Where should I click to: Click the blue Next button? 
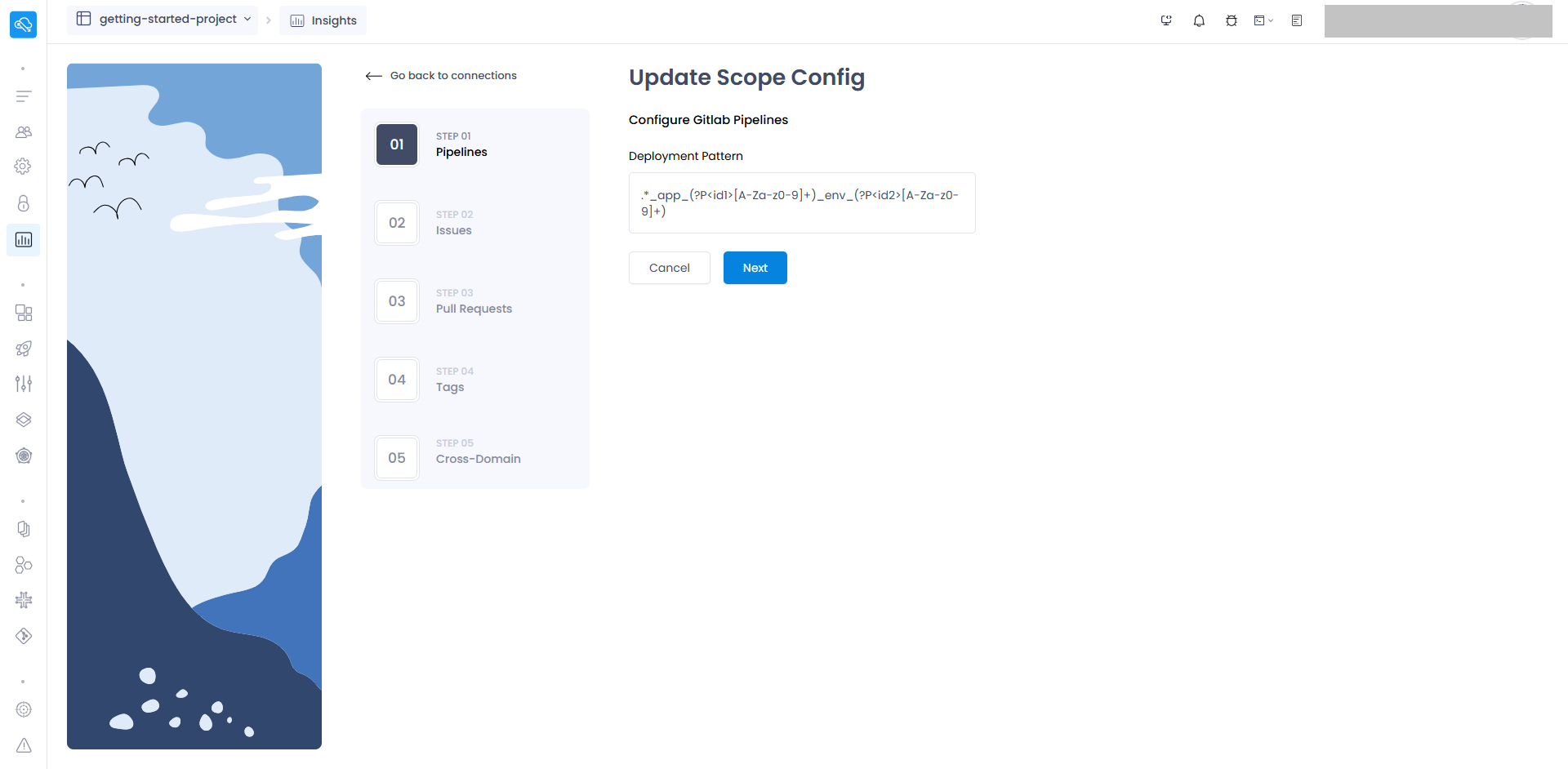click(x=755, y=268)
